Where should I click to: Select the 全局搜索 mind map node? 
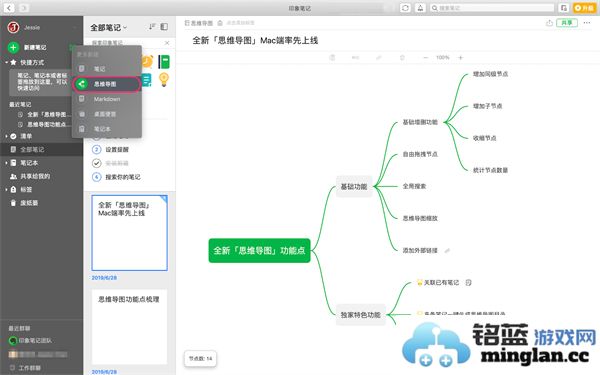pos(414,186)
